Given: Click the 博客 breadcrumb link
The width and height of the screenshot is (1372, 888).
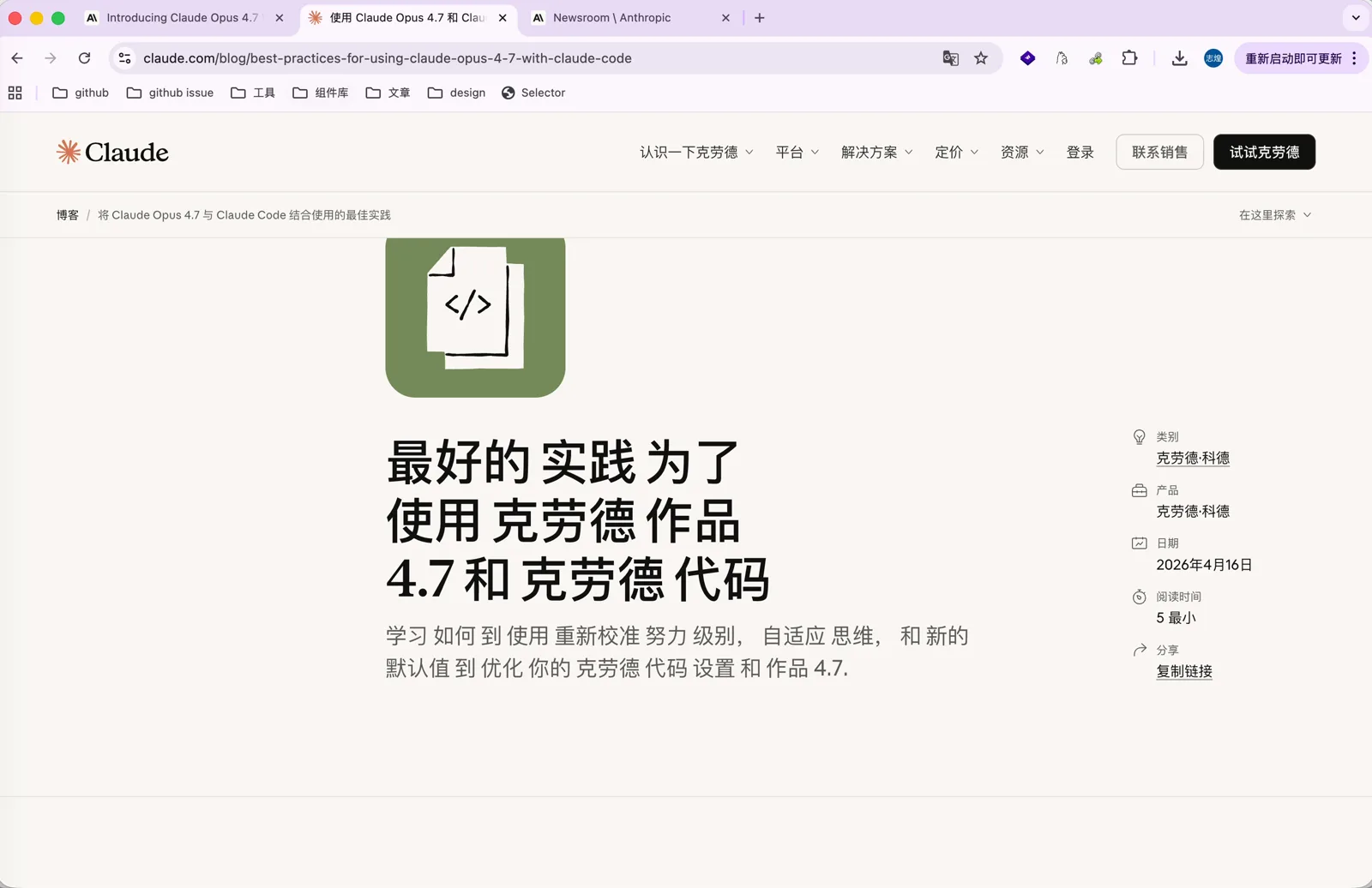Looking at the screenshot, I should click(x=68, y=215).
